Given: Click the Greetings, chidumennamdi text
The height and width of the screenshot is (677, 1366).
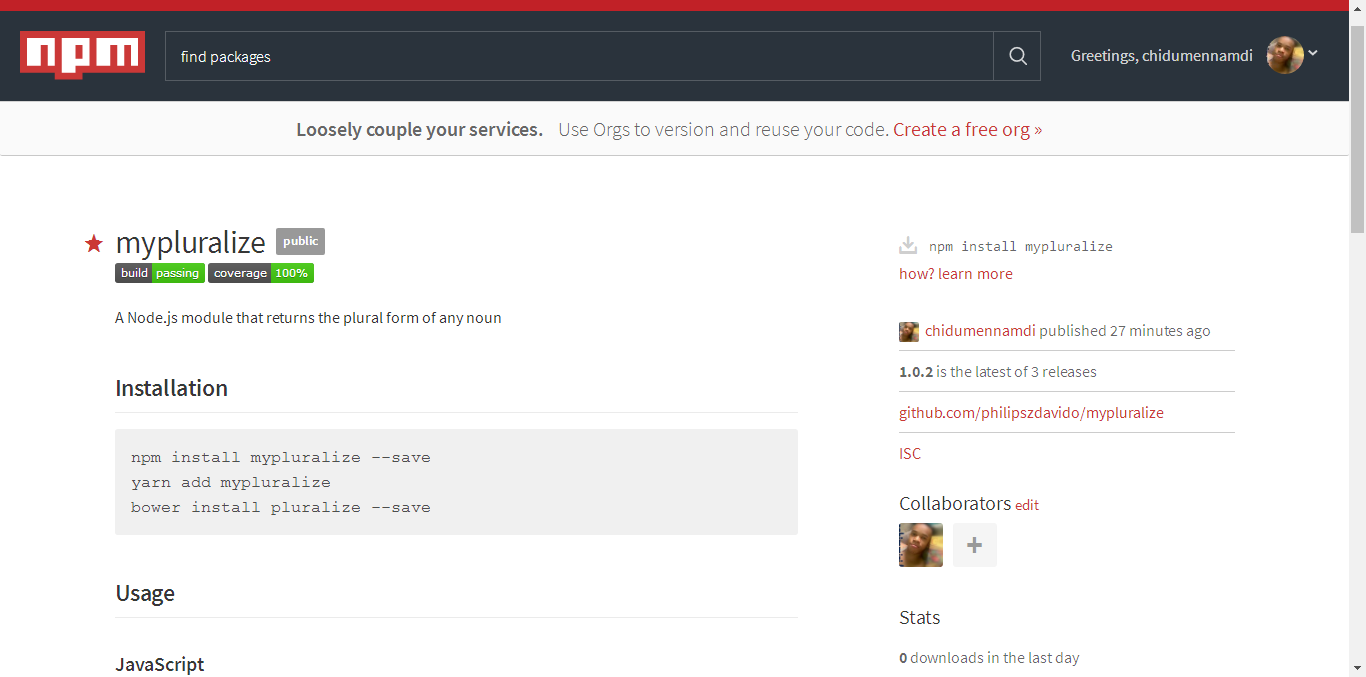Looking at the screenshot, I should pos(1162,56).
